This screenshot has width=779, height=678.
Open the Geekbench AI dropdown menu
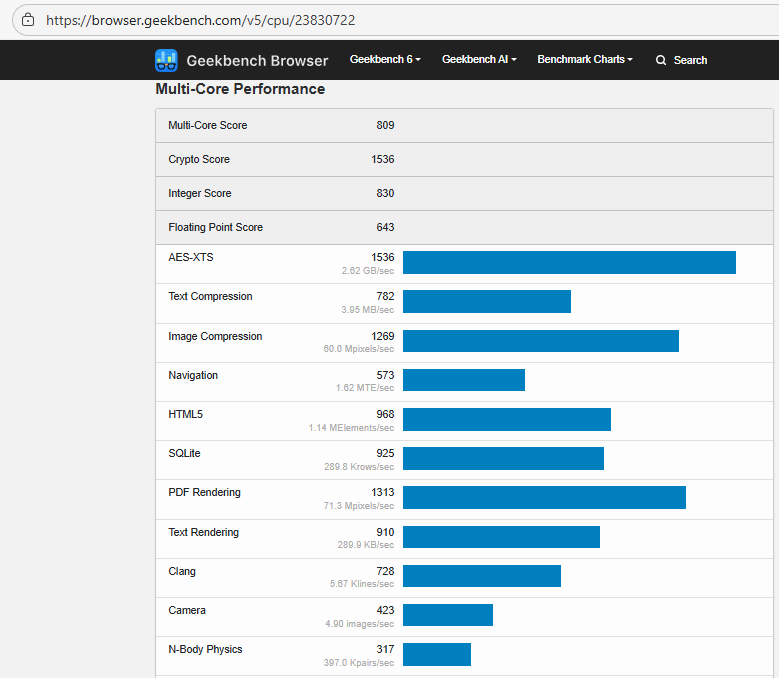(x=479, y=60)
